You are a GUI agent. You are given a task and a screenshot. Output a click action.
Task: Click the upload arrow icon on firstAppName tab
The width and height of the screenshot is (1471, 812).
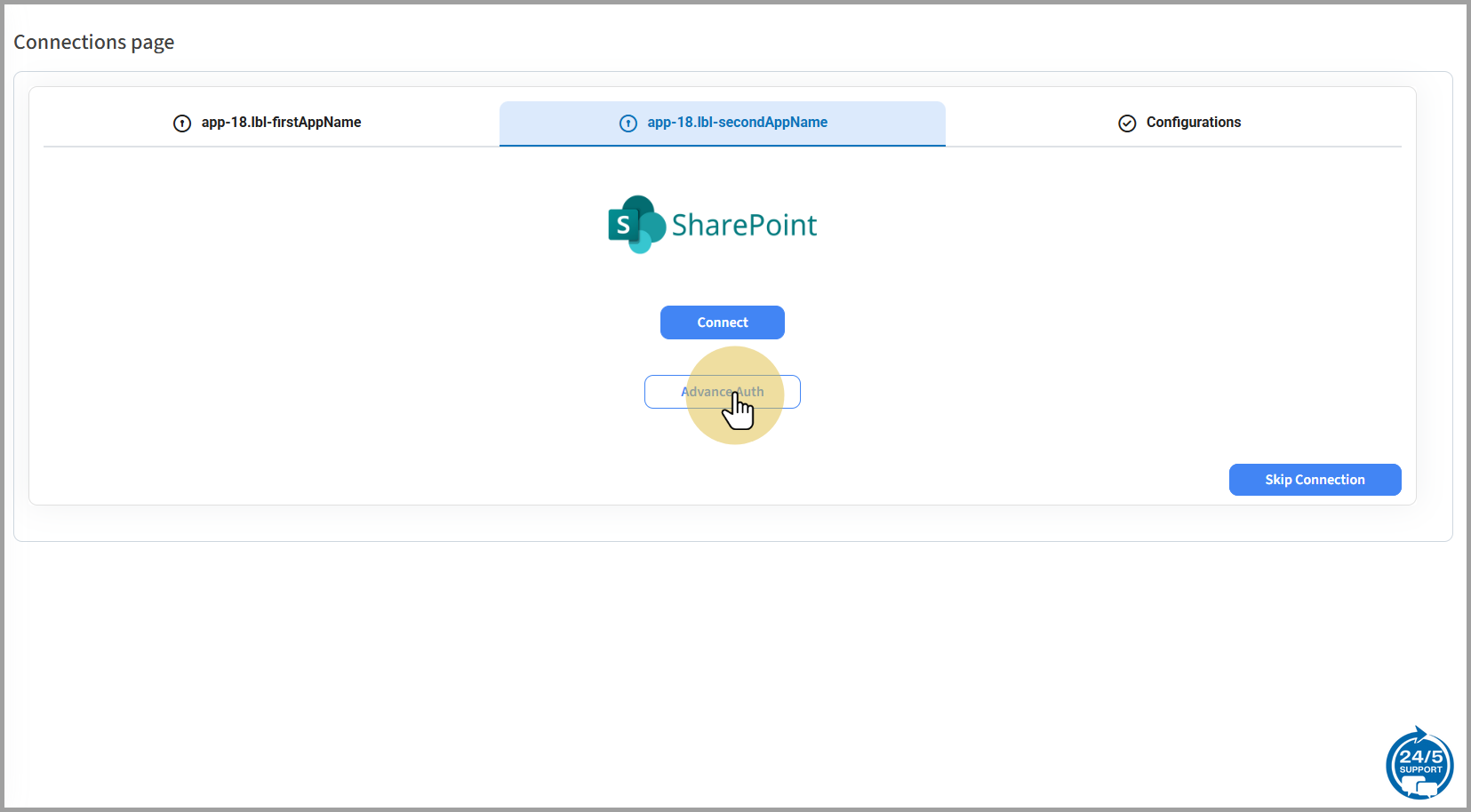pyautogui.click(x=182, y=123)
